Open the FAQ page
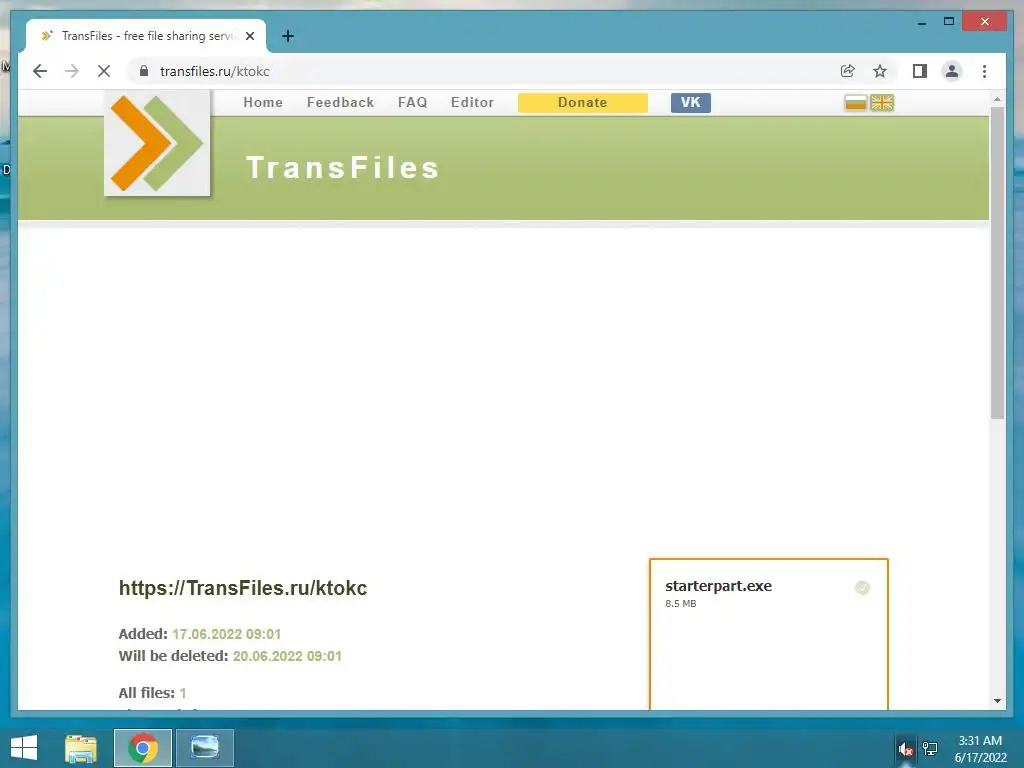 pyautogui.click(x=413, y=103)
